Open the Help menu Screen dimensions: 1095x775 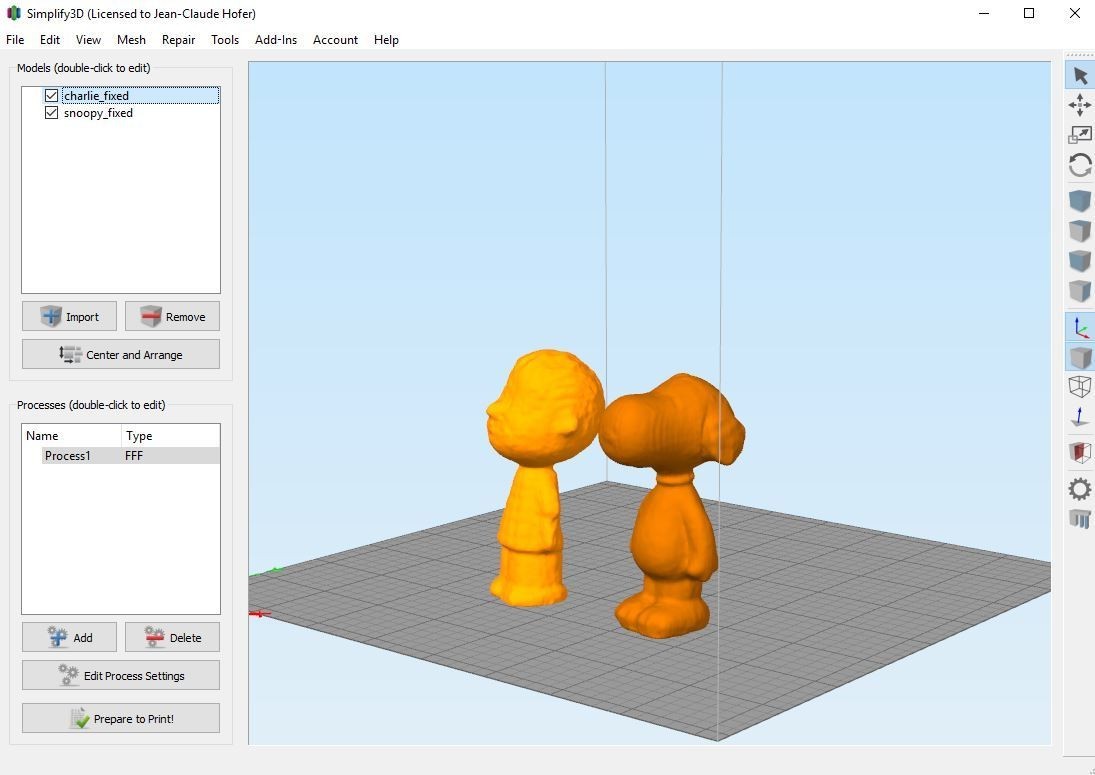[x=386, y=40]
